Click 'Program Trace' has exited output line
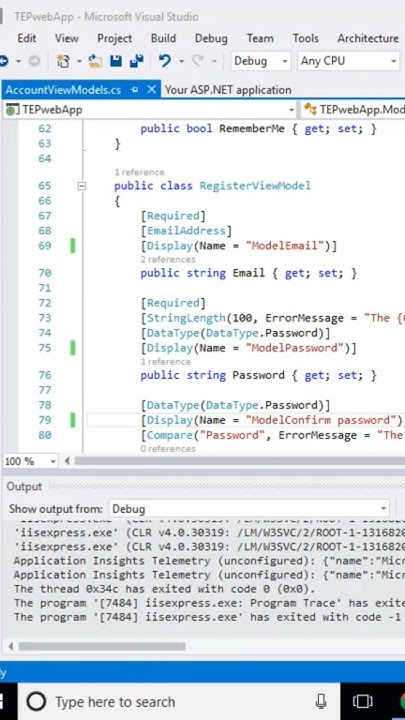Image resolution: width=405 pixels, height=720 pixels. [x=209, y=603]
